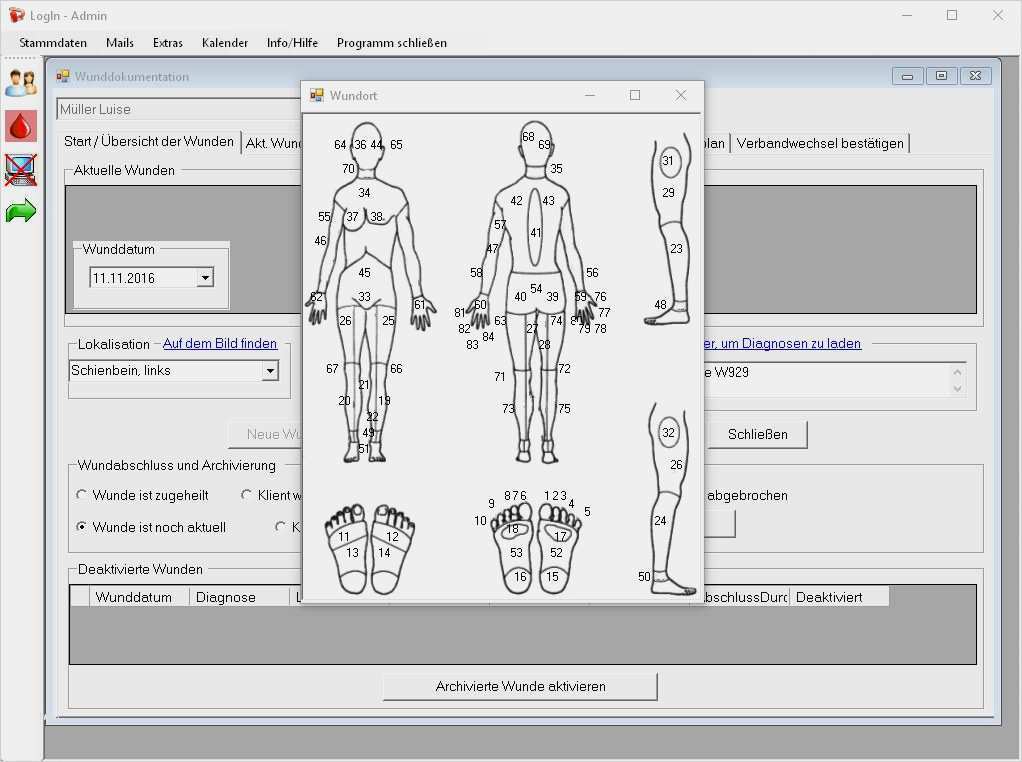Screen dimensions: 1022x762
Task: Switch to Verbandwechsel bestätigen tab
Action: pos(820,143)
